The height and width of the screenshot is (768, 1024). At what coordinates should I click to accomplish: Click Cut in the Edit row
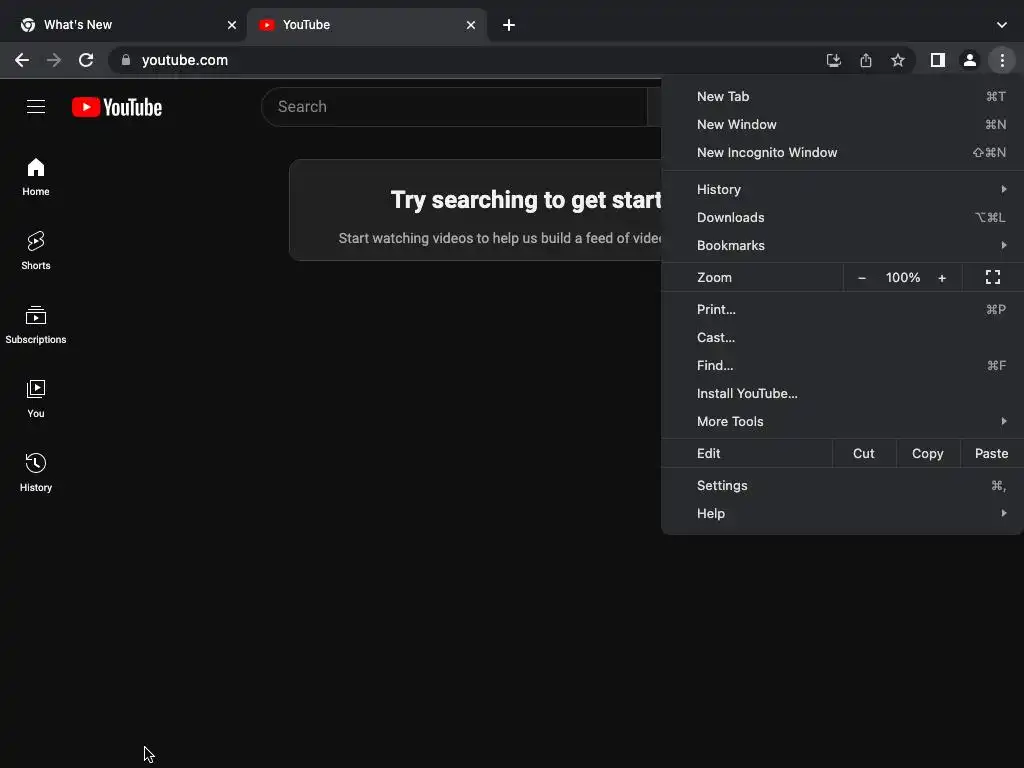(863, 453)
